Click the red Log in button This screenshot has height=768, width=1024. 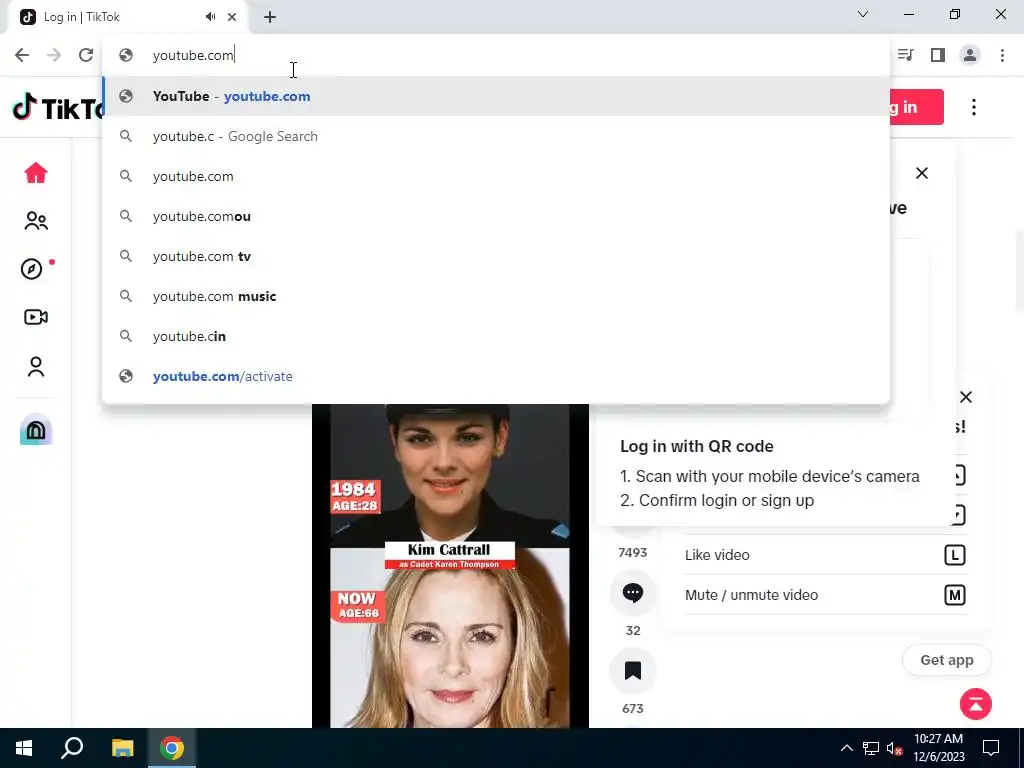[x=916, y=107]
